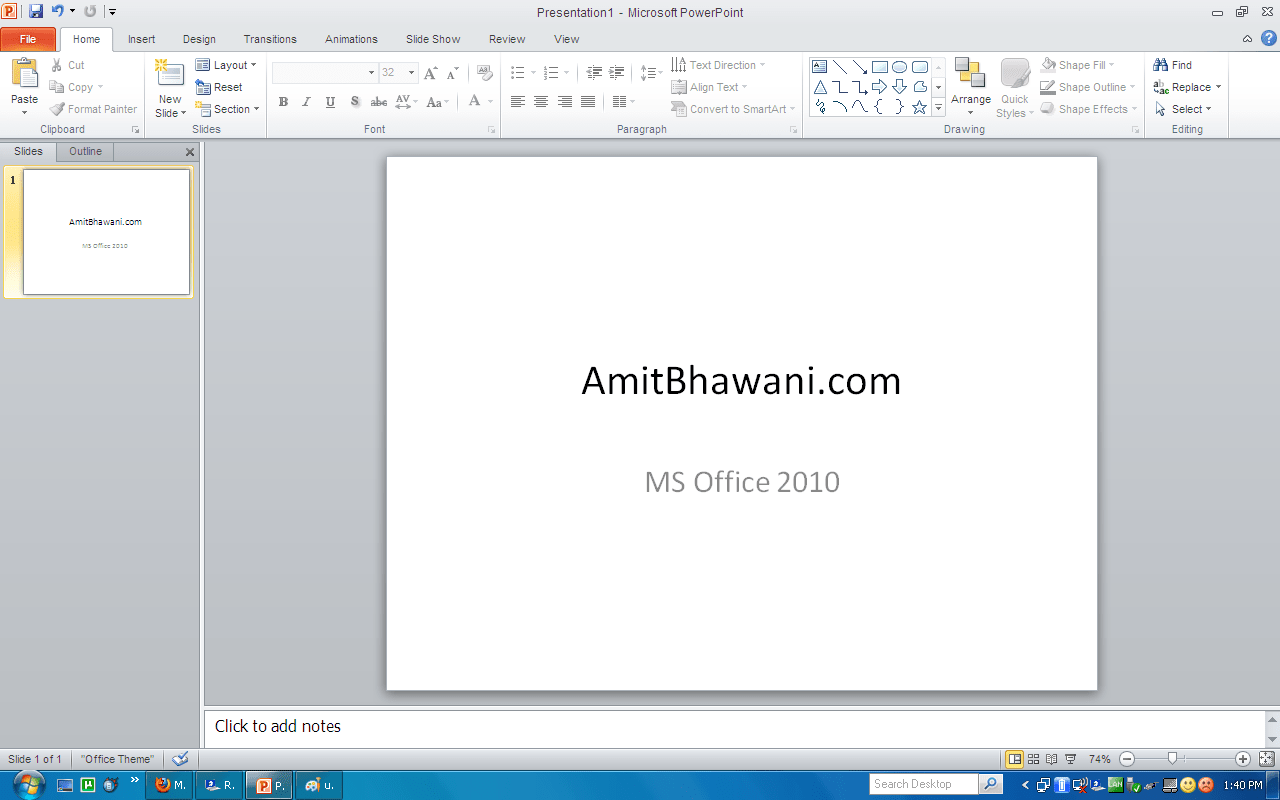Click zoom out minus button
The image size is (1280, 800).
pyautogui.click(x=1127, y=759)
